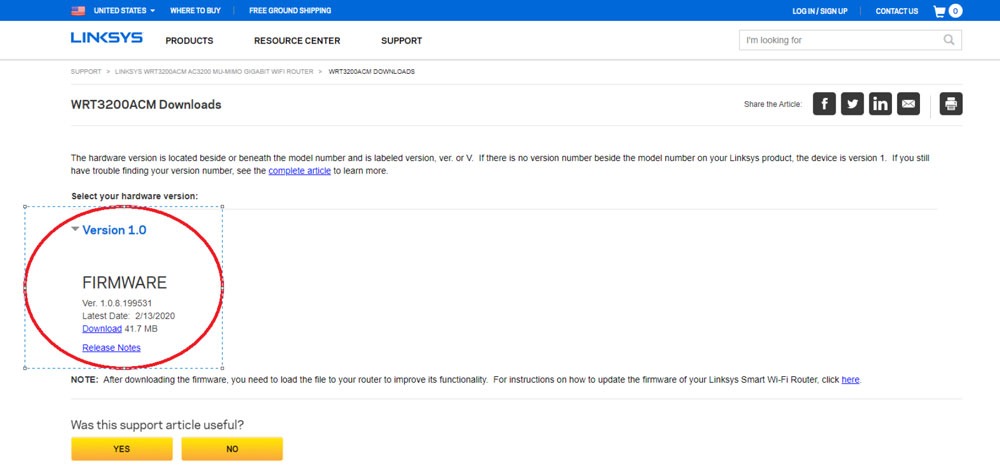Click the 'here' firmware instructions link
The height and width of the screenshot is (465, 1000).
click(850, 380)
